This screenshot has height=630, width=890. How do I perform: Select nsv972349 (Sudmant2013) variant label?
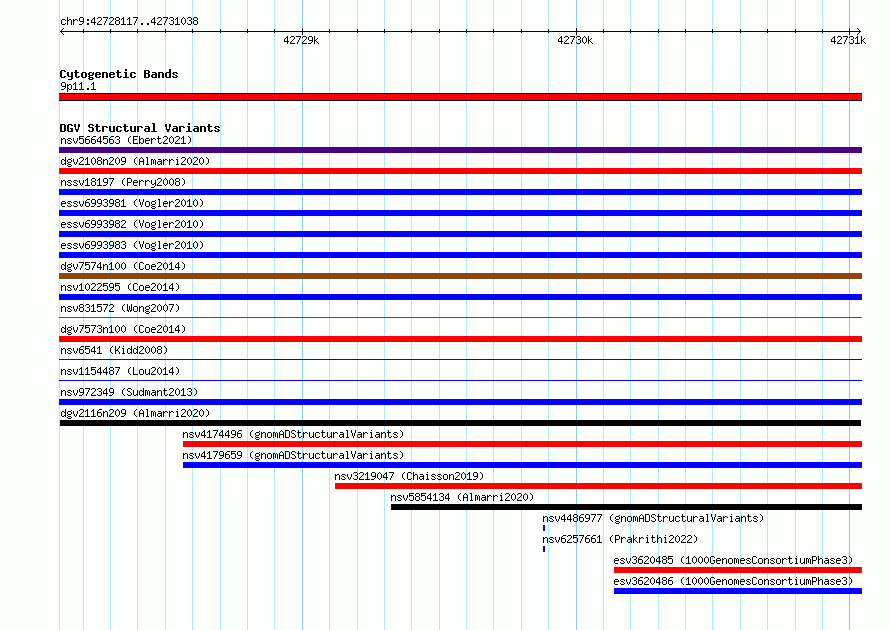(x=129, y=392)
